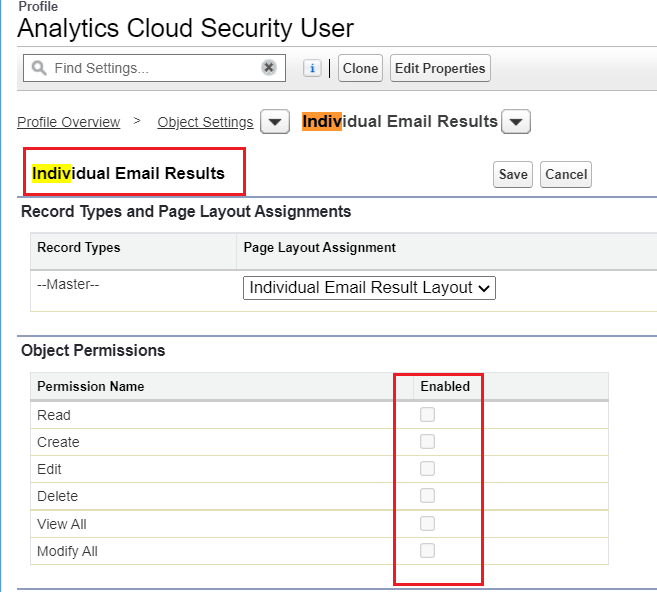Go to Profile Overview breadcrumb
The width and height of the screenshot is (657, 592).
[x=68, y=122]
